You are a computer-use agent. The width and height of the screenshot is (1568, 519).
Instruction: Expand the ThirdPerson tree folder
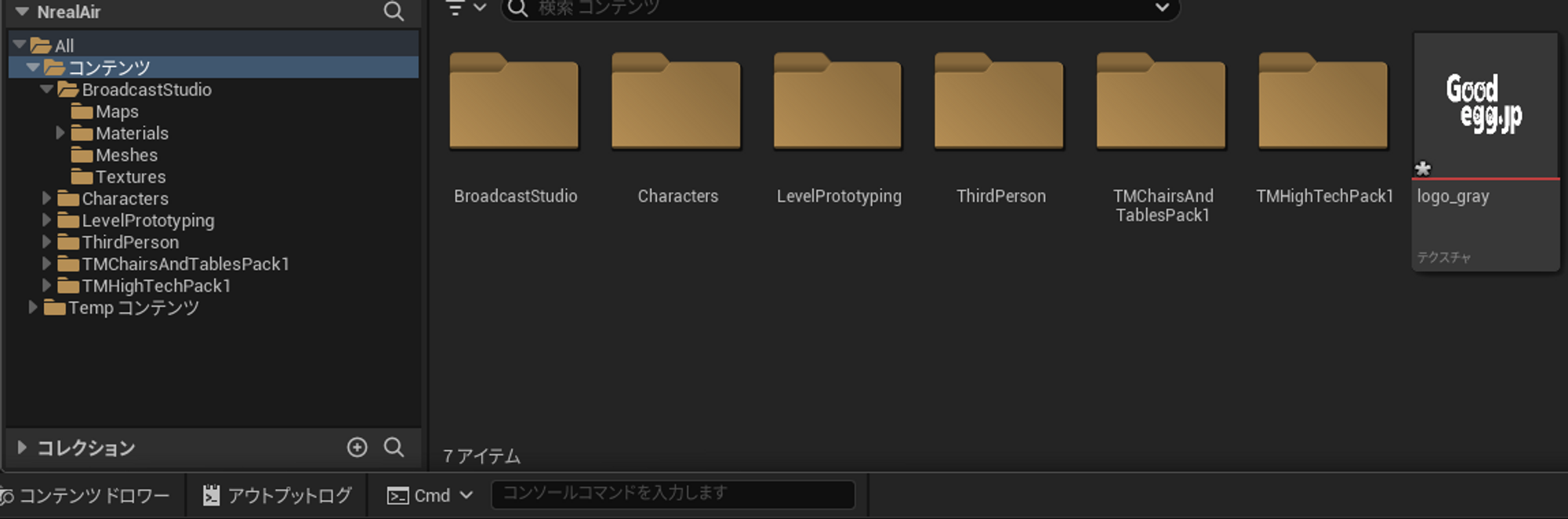pyautogui.click(x=47, y=242)
